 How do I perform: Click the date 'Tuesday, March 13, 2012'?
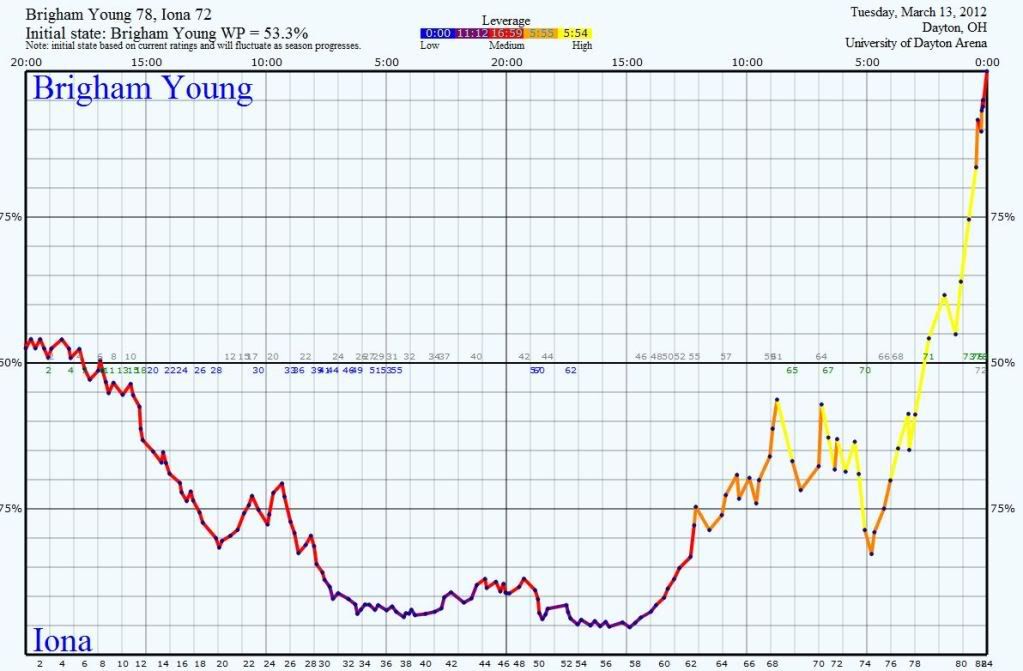[x=919, y=12]
